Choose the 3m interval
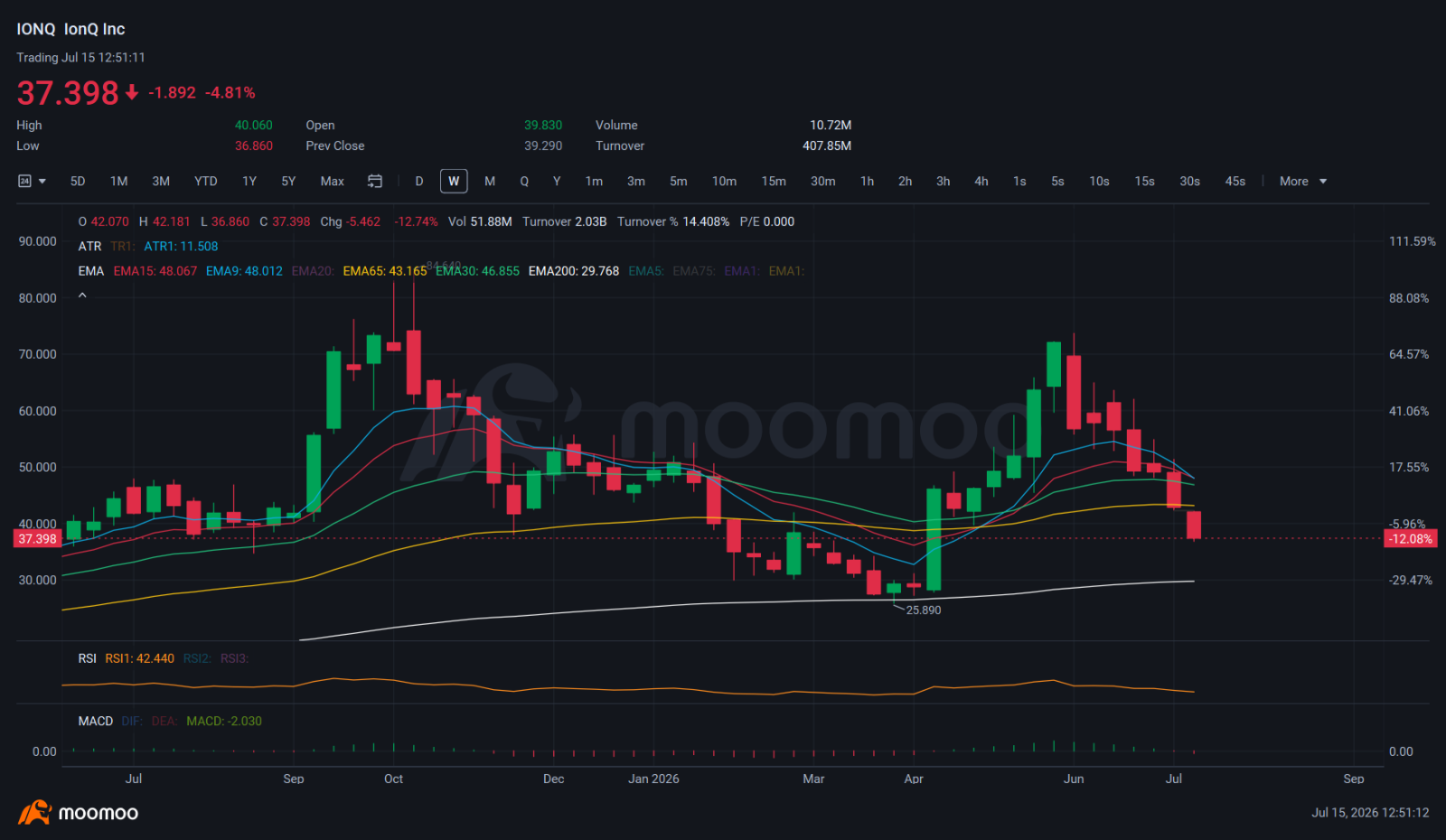Viewport: 1446px width, 840px height. pyautogui.click(x=636, y=182)
